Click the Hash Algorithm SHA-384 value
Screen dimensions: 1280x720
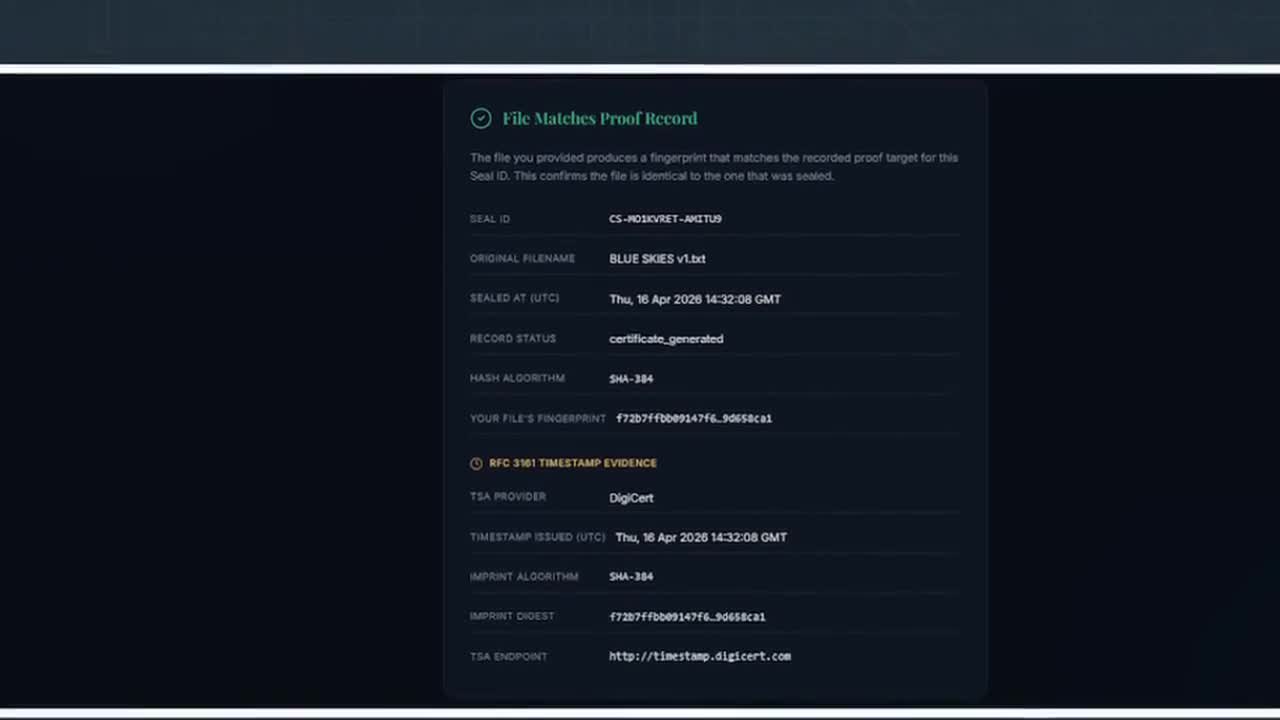(x=631, y=379)
